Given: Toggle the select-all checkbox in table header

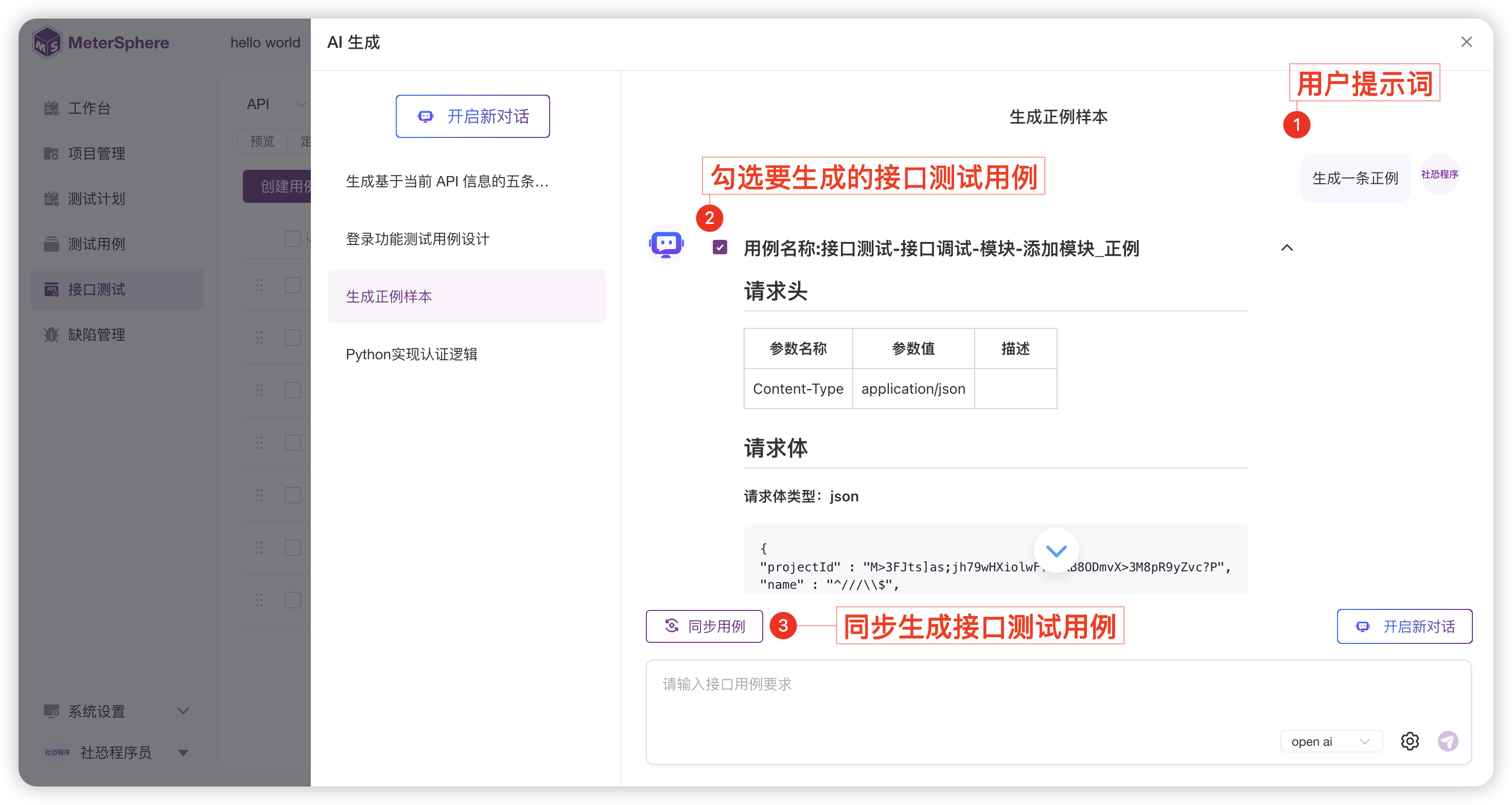Looking at the screenshot, I should (292, 238).
